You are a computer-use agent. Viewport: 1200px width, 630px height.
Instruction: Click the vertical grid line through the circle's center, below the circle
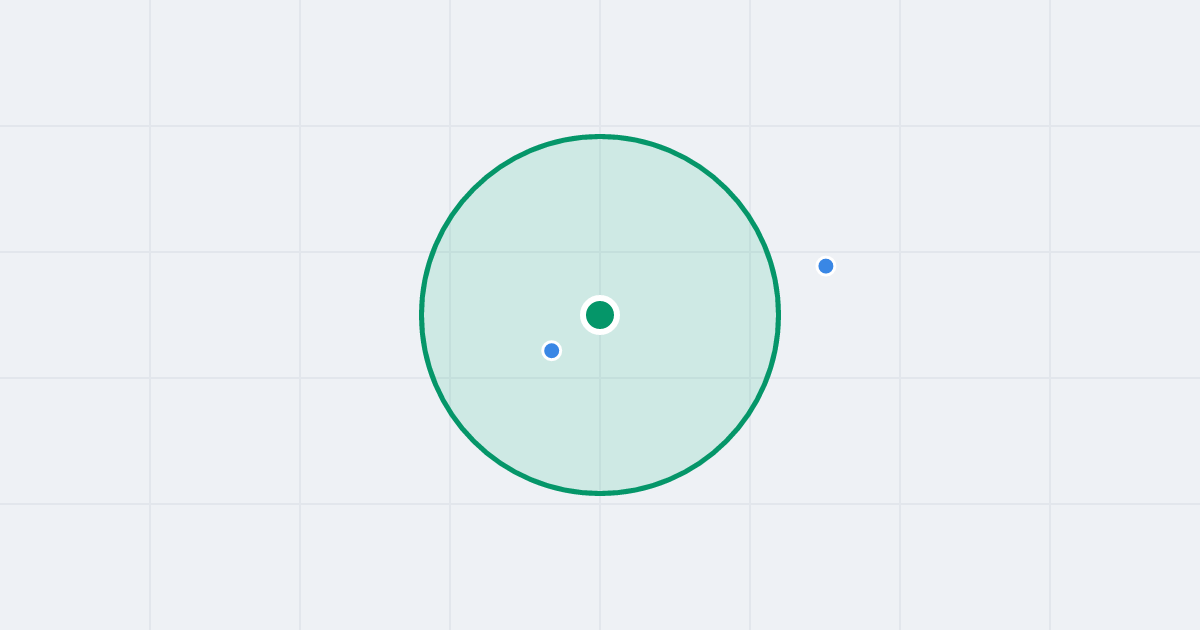(600, 560)
